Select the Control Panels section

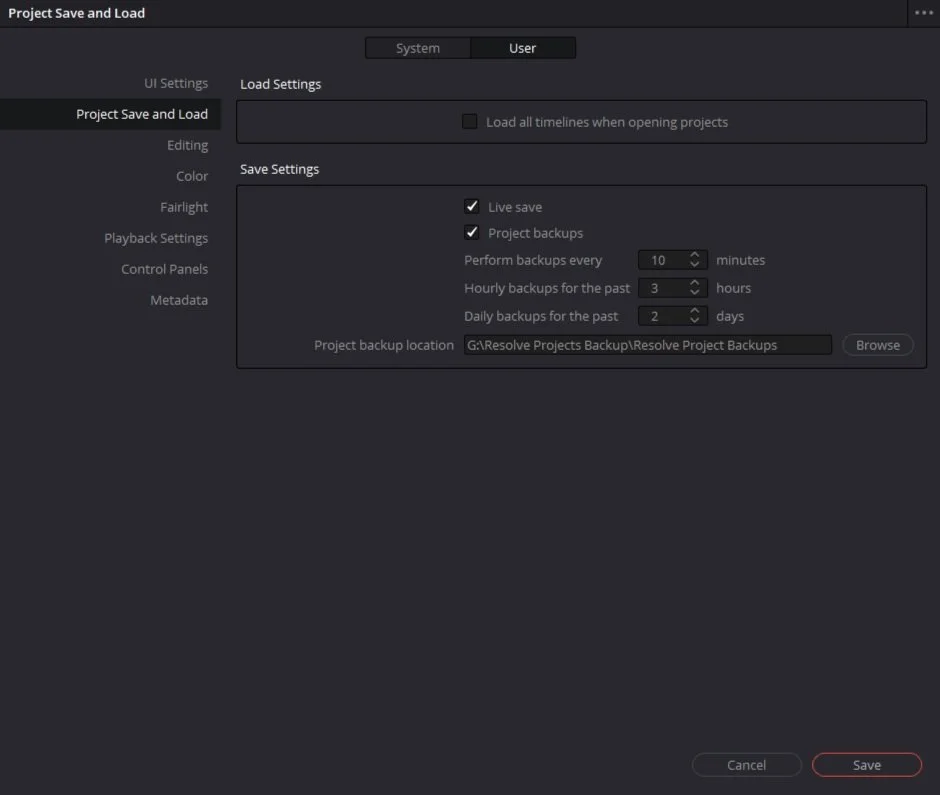164,269
